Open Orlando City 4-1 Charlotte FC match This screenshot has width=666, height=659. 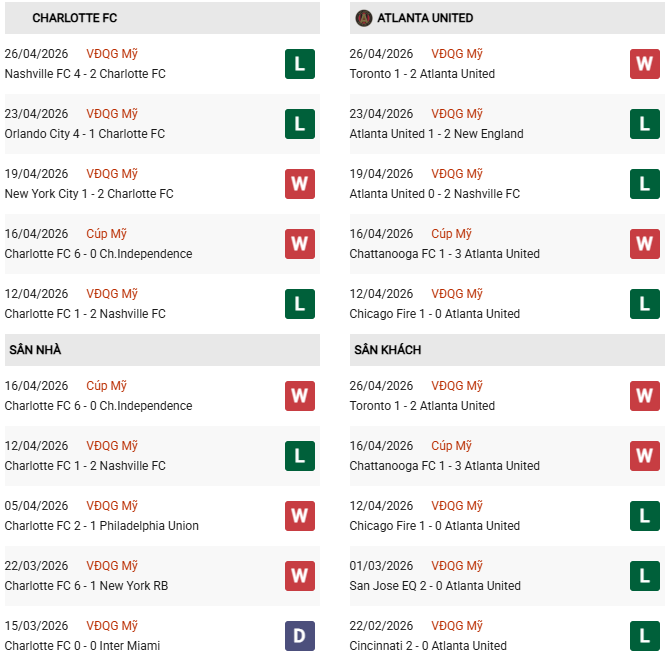(x=85, y=134)
